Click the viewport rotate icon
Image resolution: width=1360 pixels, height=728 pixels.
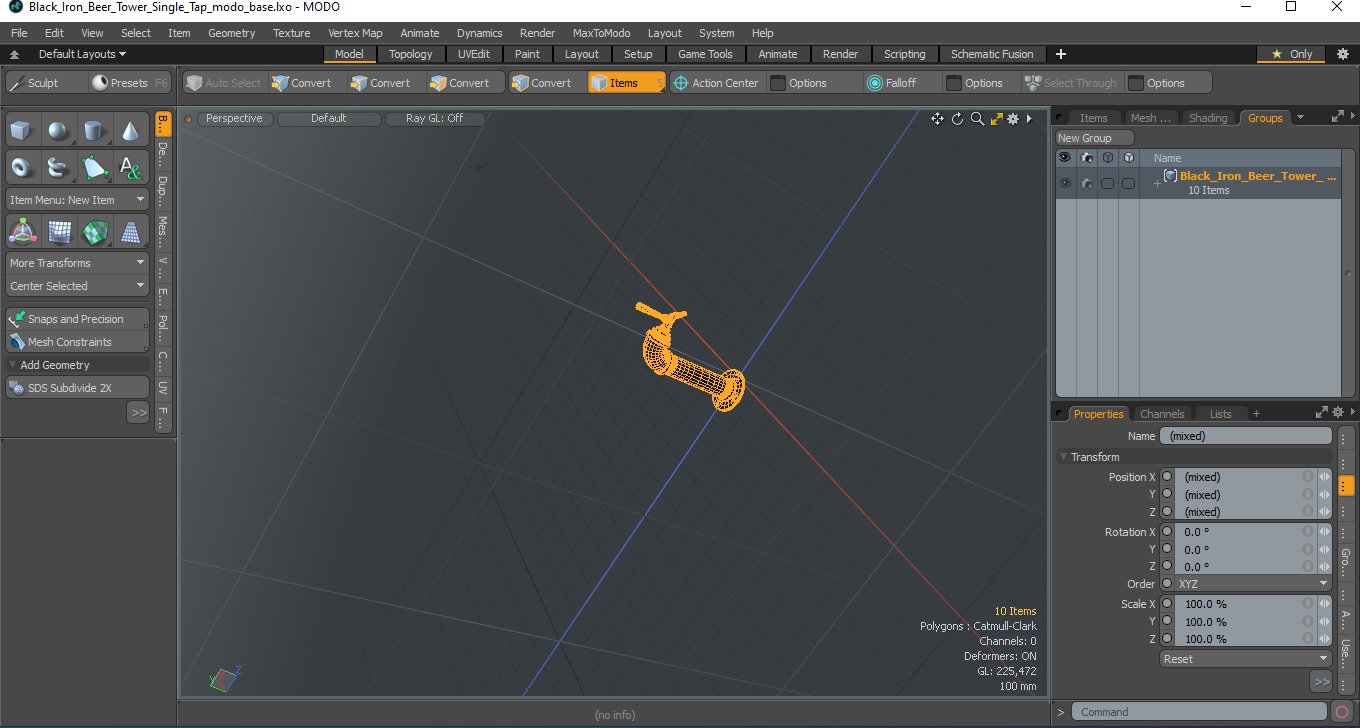pos(957,119)
